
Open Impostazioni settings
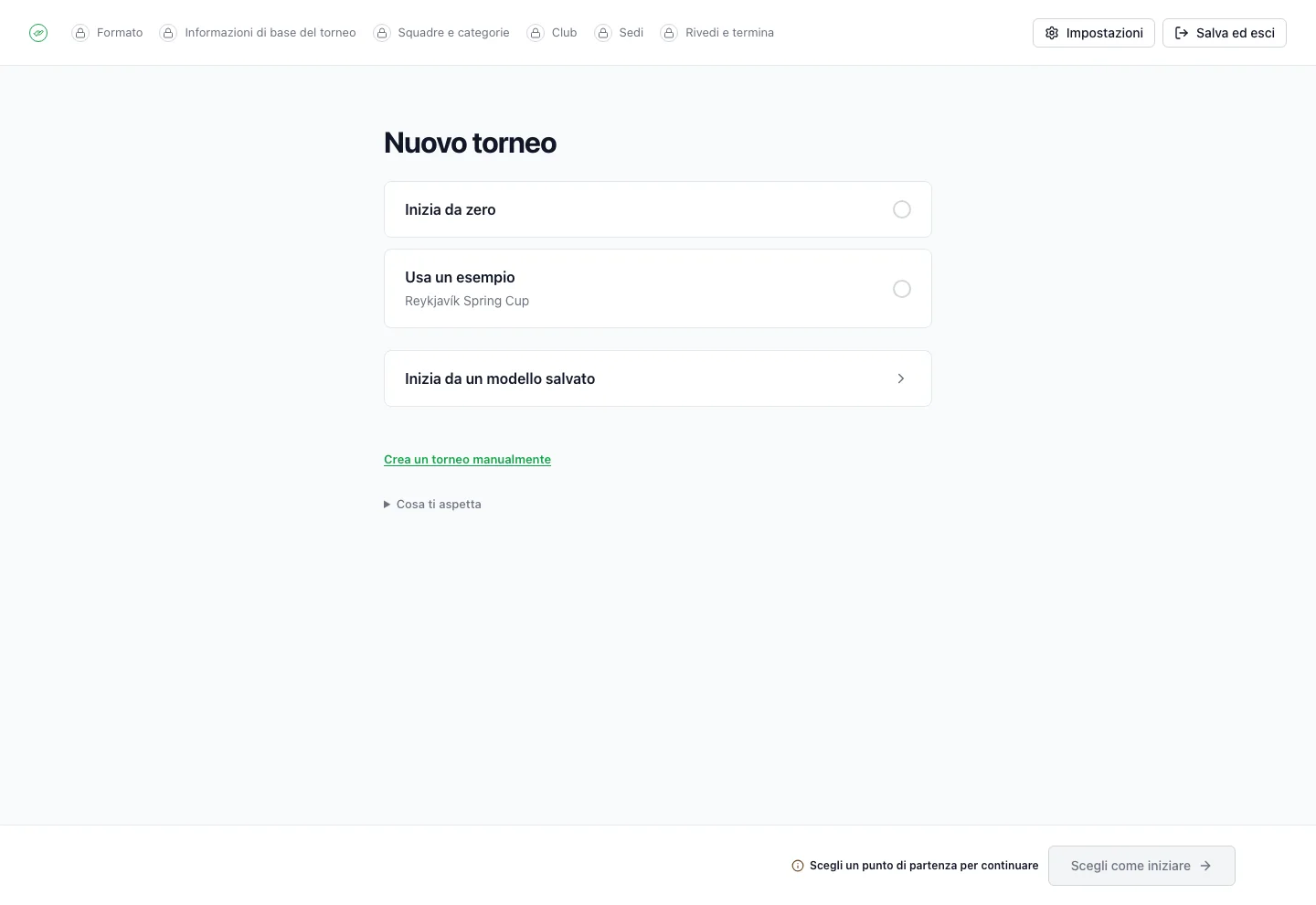coord(1094,33)
